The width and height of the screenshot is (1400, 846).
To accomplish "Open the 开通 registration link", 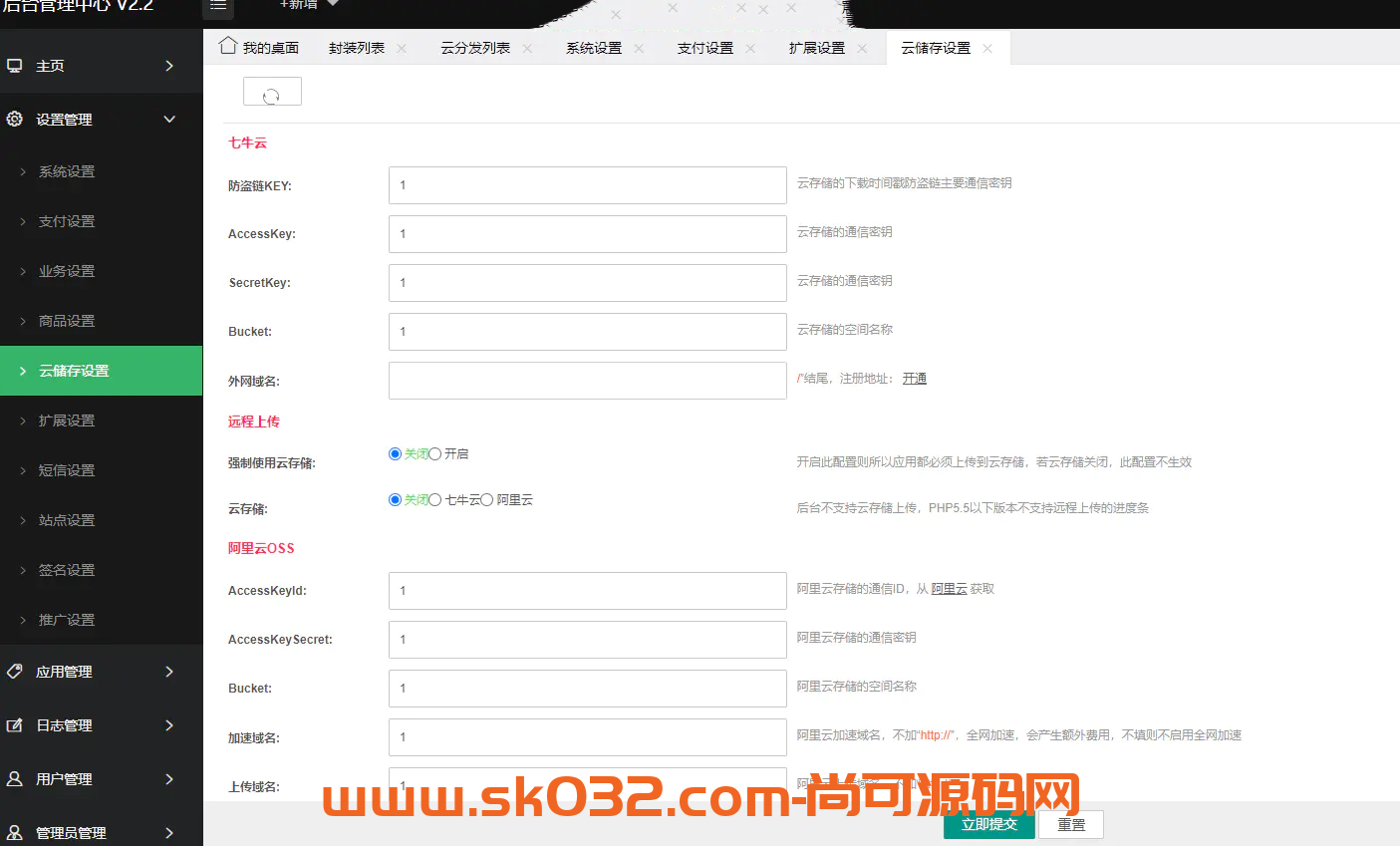I will [915, 379].
